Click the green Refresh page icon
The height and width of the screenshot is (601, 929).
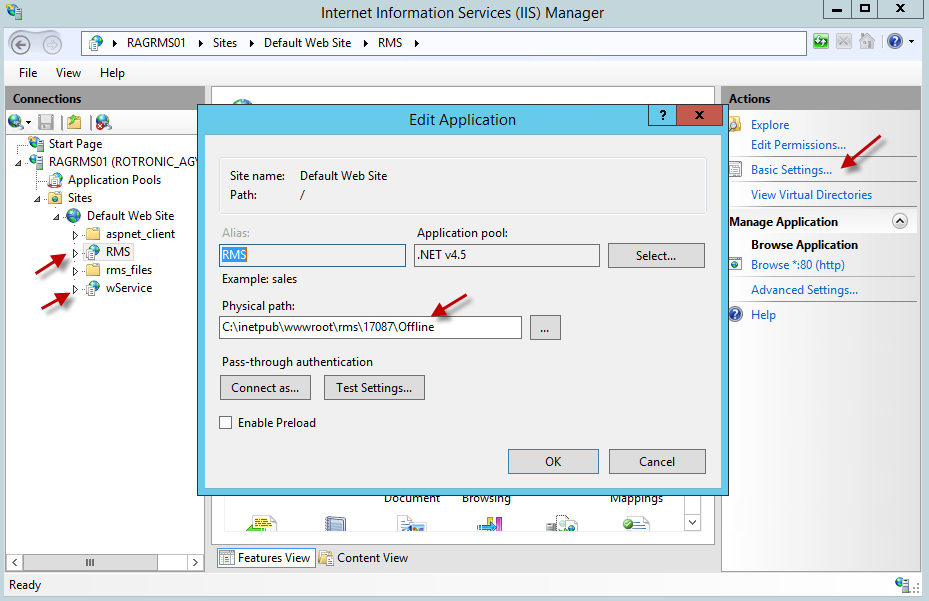(x=821, y=41)
